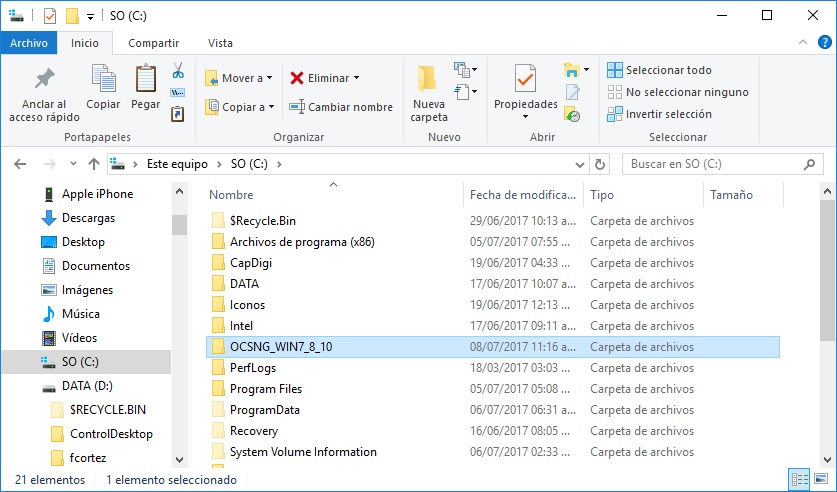The image size is (837, 492).
Task: Go back with the left arrow
Action: 20,164
